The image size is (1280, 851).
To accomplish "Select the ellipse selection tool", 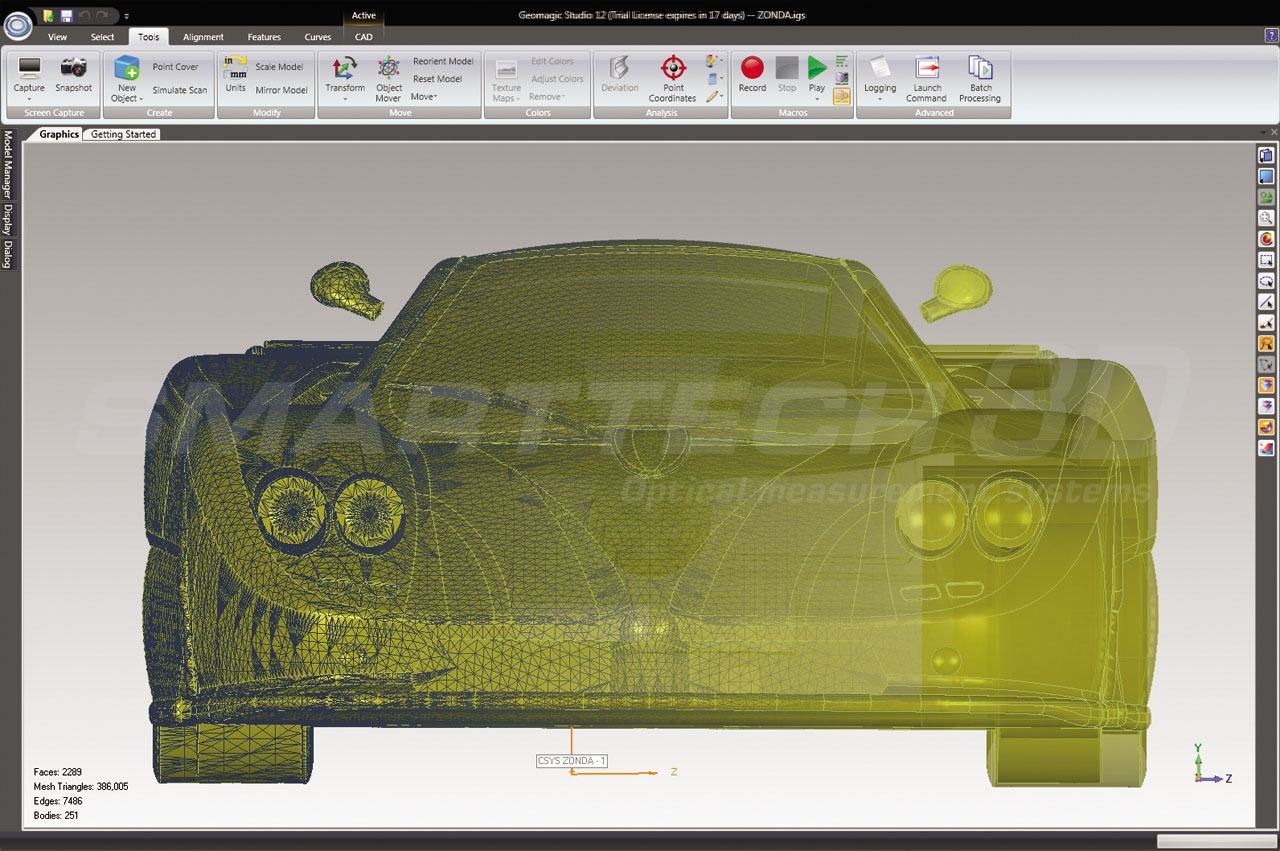I will click(1266, 281).
